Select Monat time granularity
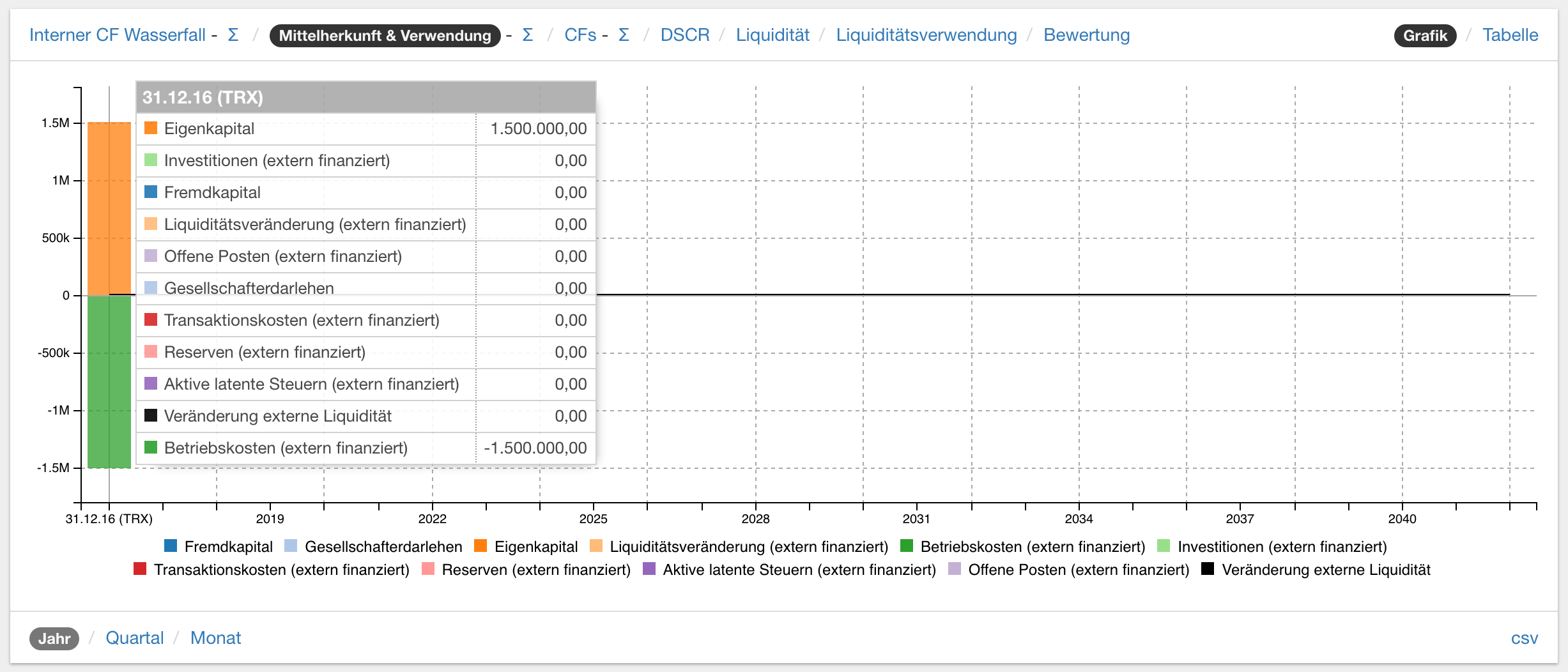 215,638
